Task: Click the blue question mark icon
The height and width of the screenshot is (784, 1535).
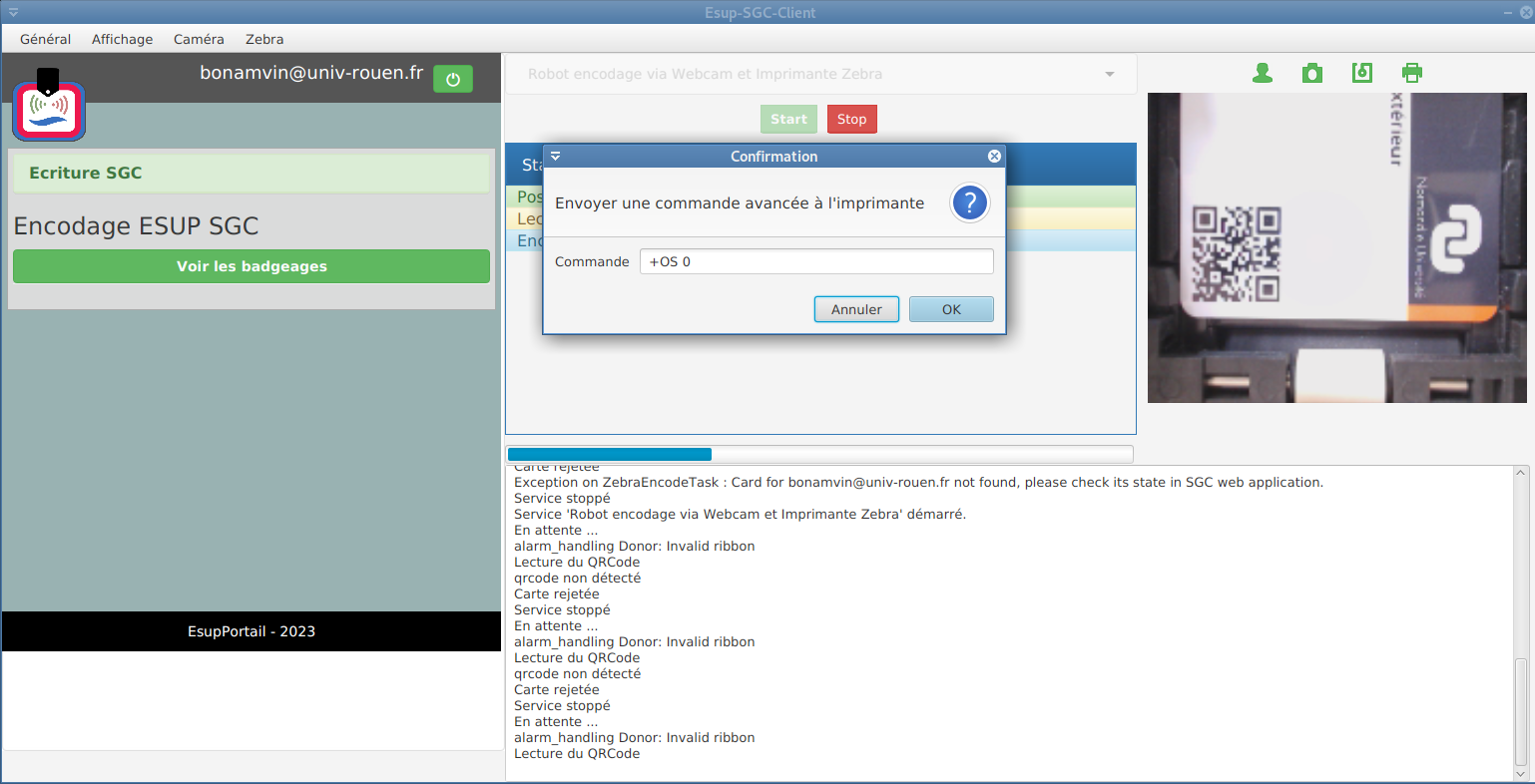Action: [x=969, y=202]
